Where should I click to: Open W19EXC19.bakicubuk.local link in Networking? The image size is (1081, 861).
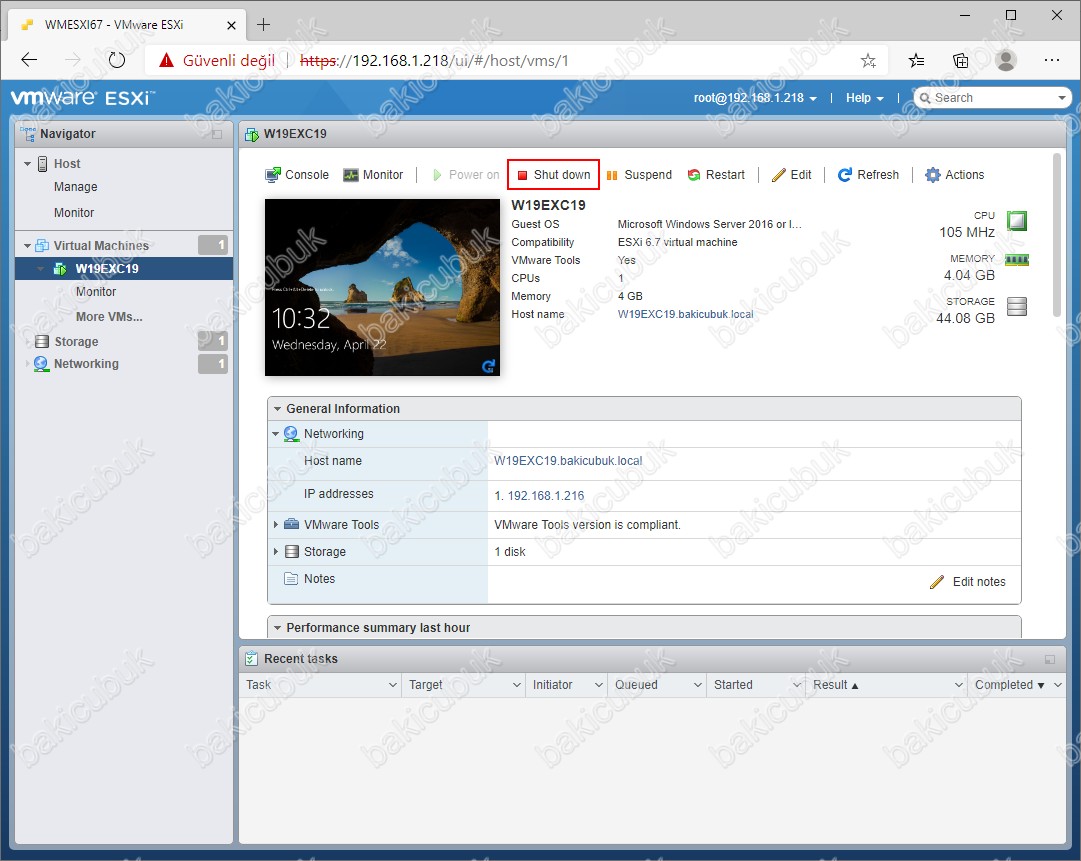[568, 461]
